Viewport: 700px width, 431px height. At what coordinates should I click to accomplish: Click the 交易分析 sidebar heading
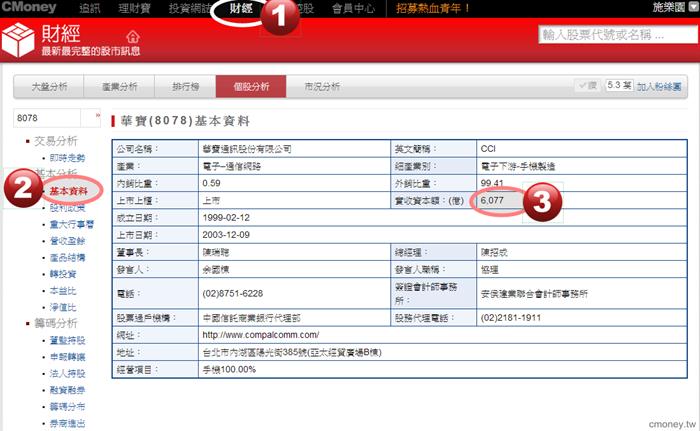click(x=56, y=141)
